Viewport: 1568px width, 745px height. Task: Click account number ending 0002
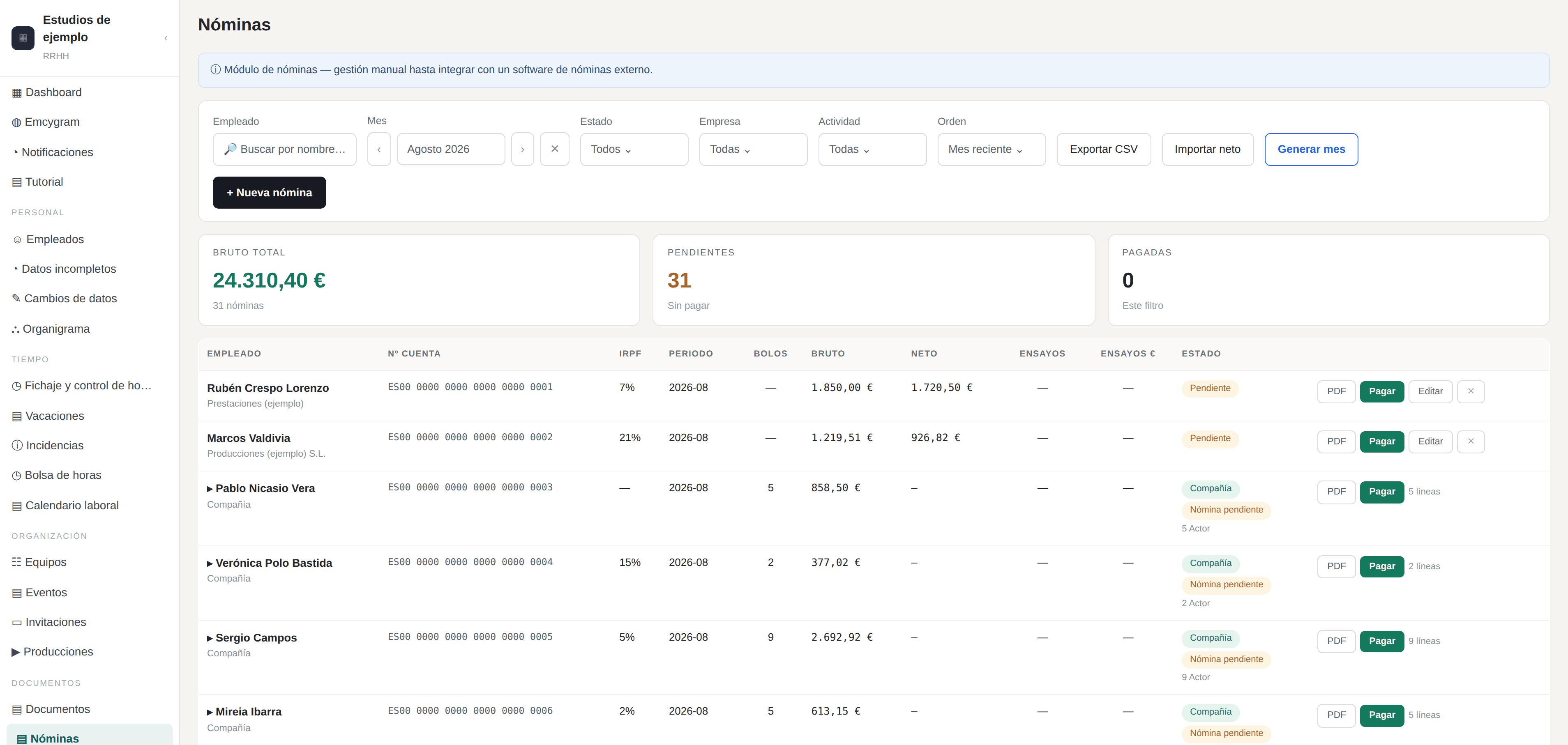(470, 437)
